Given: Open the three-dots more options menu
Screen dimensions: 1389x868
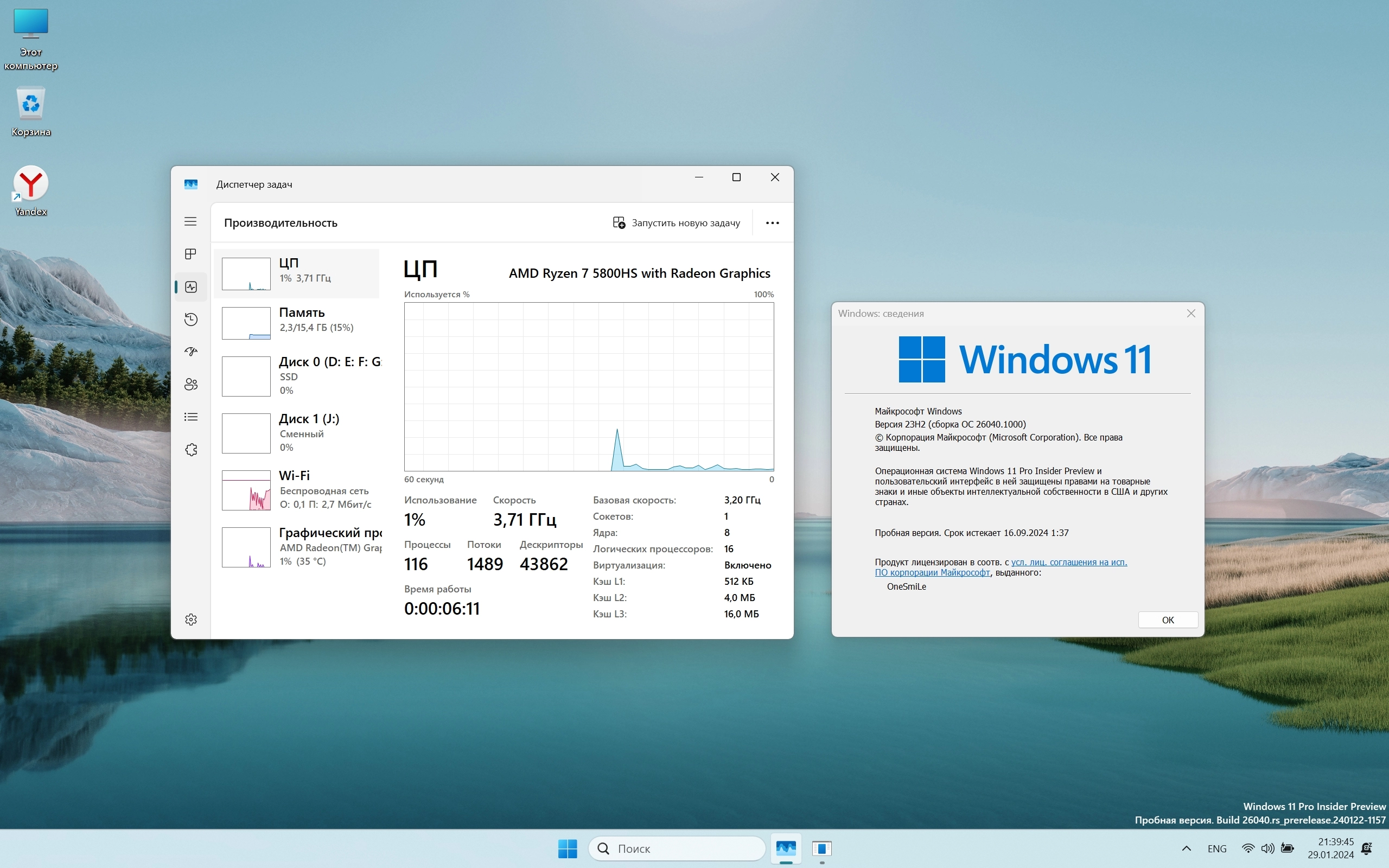Looking at the screenshot, I should 772,223.
